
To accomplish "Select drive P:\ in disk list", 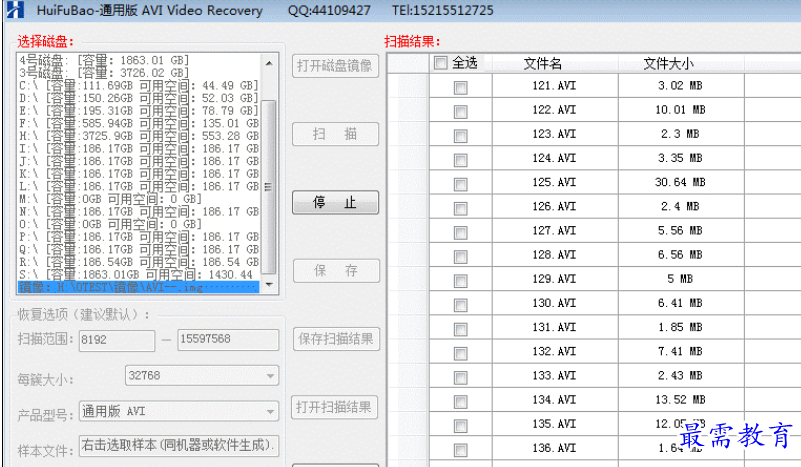I will pos(138,237).
